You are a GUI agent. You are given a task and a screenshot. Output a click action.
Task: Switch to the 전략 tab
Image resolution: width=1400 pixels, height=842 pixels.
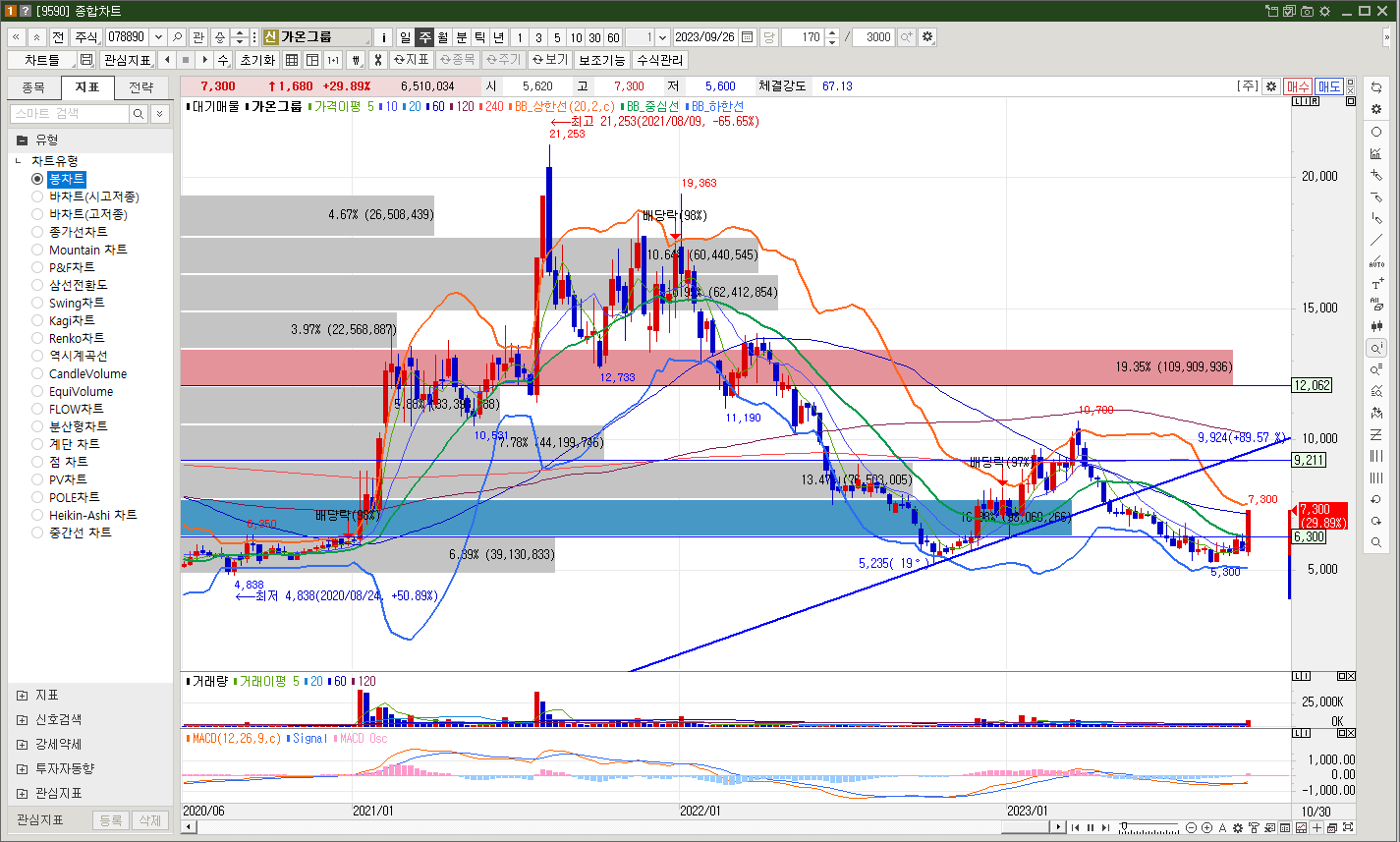click(x=140, y=87)
